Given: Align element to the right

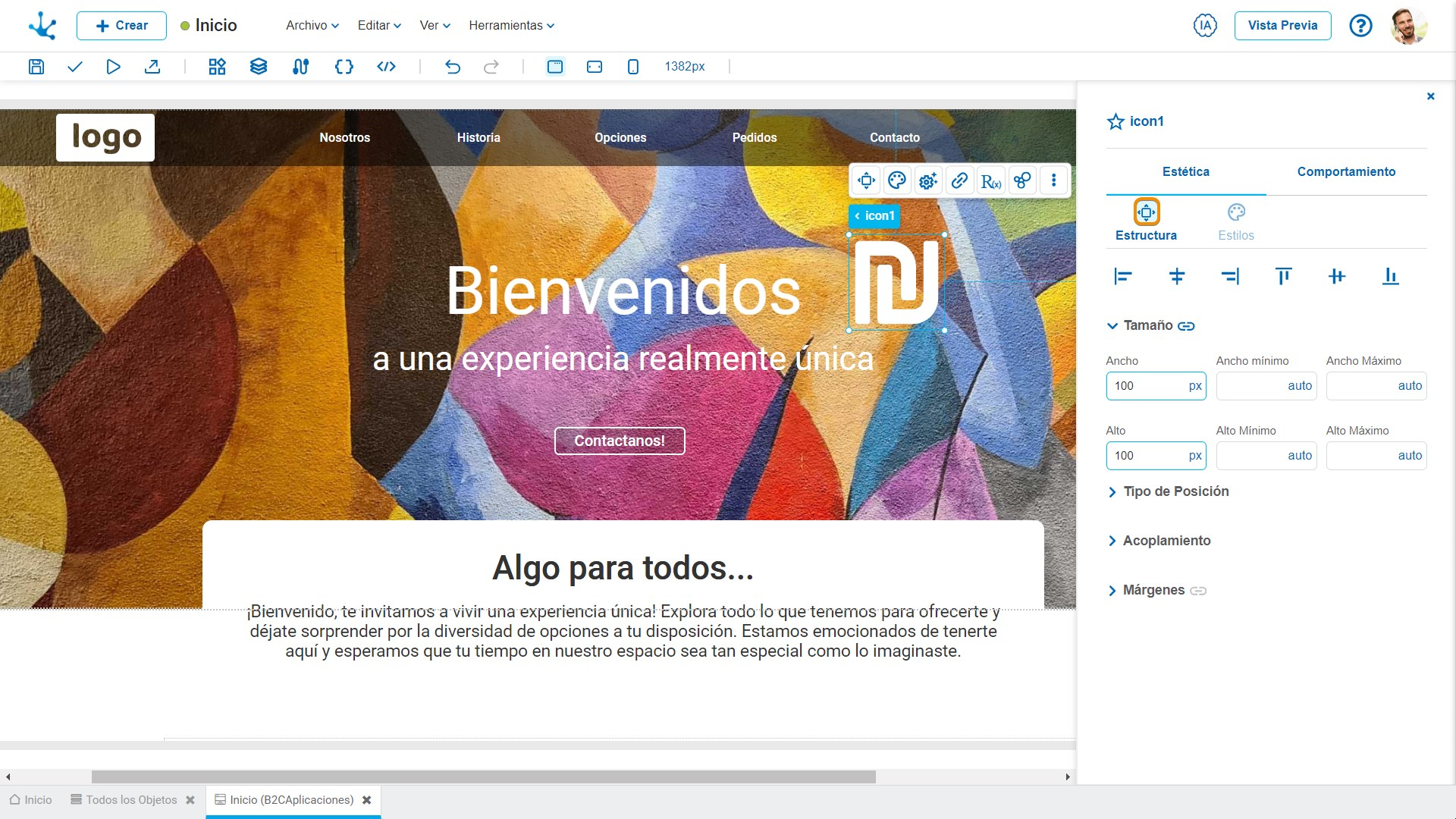Looking at the screenshot, I should pos(1230,277).
